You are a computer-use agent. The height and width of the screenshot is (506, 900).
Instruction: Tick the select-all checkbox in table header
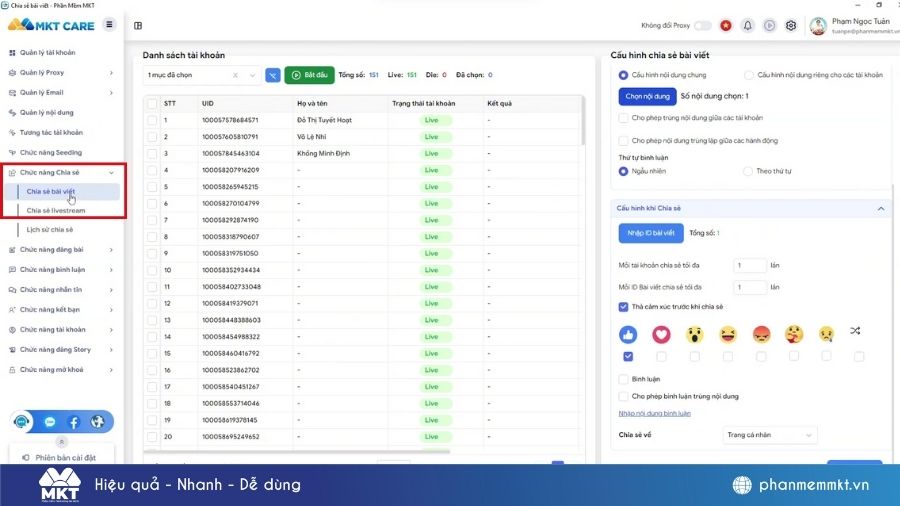pyautogui.click(x=152, y=104)
